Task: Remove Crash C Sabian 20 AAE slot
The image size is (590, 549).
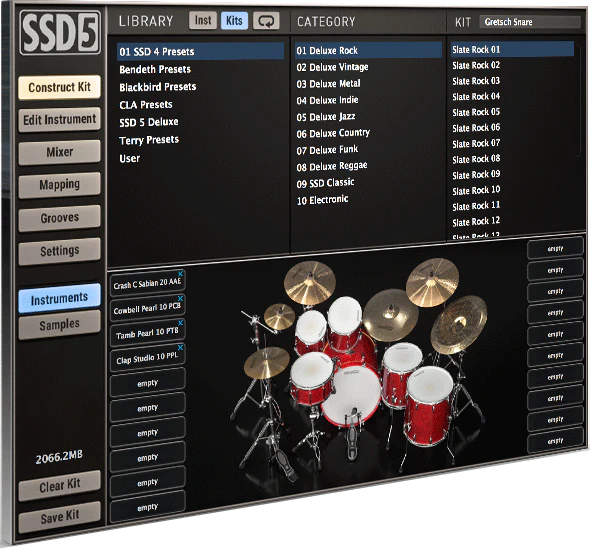Action: (x=181, y=274)
